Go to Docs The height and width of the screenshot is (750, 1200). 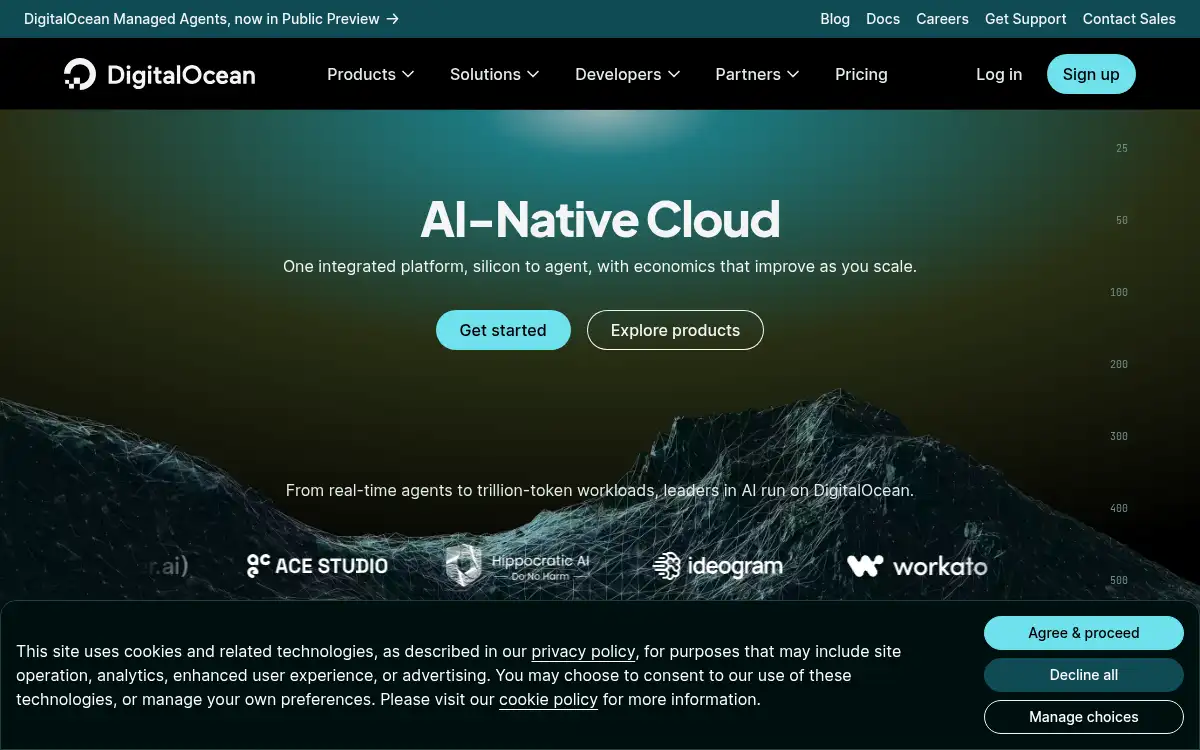(x=883, y=19)
